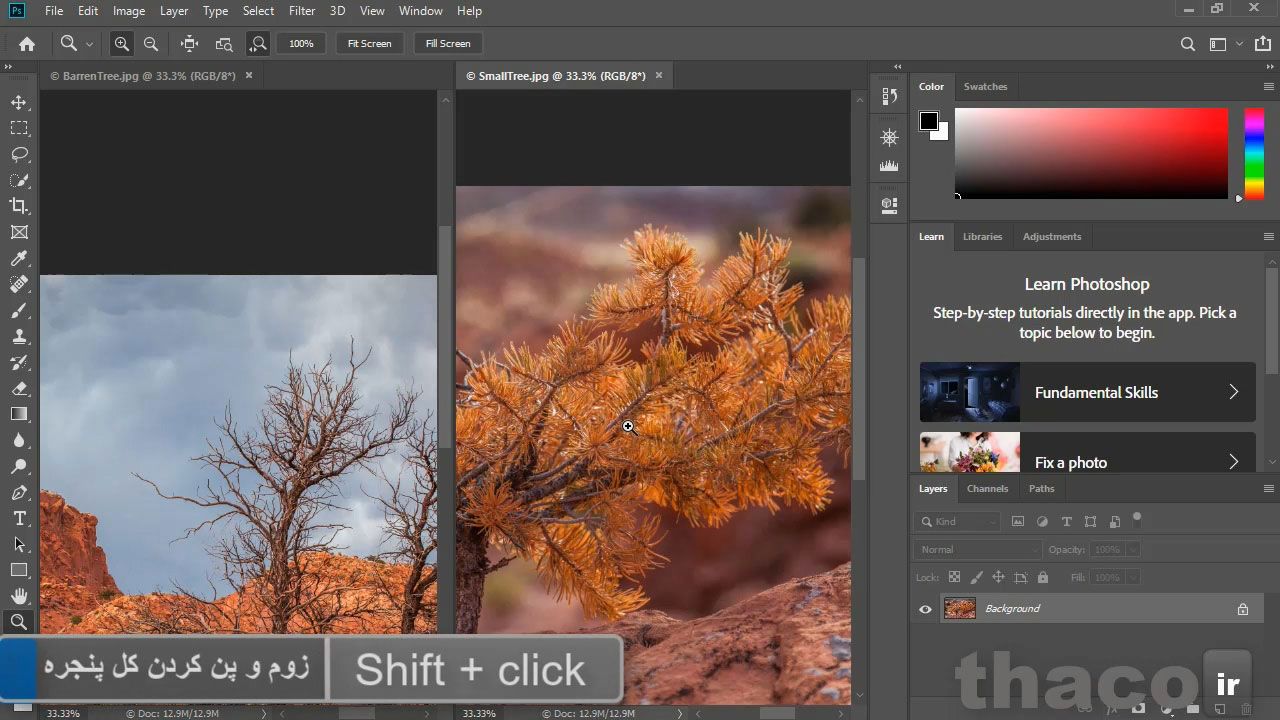Open the Layers panel options menu
Image resolution: width=1280 pixels, height=720 pixels.
point(1268,489)
